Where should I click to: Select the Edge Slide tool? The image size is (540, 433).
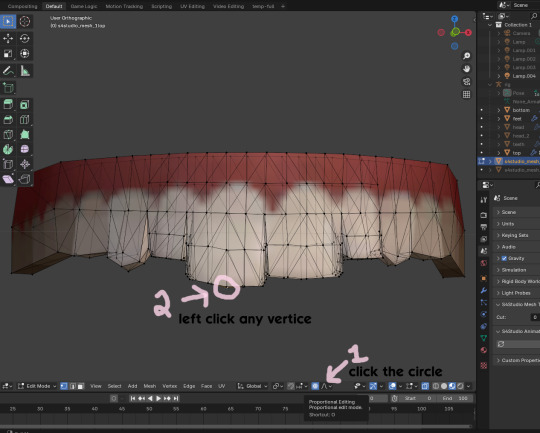8,164
